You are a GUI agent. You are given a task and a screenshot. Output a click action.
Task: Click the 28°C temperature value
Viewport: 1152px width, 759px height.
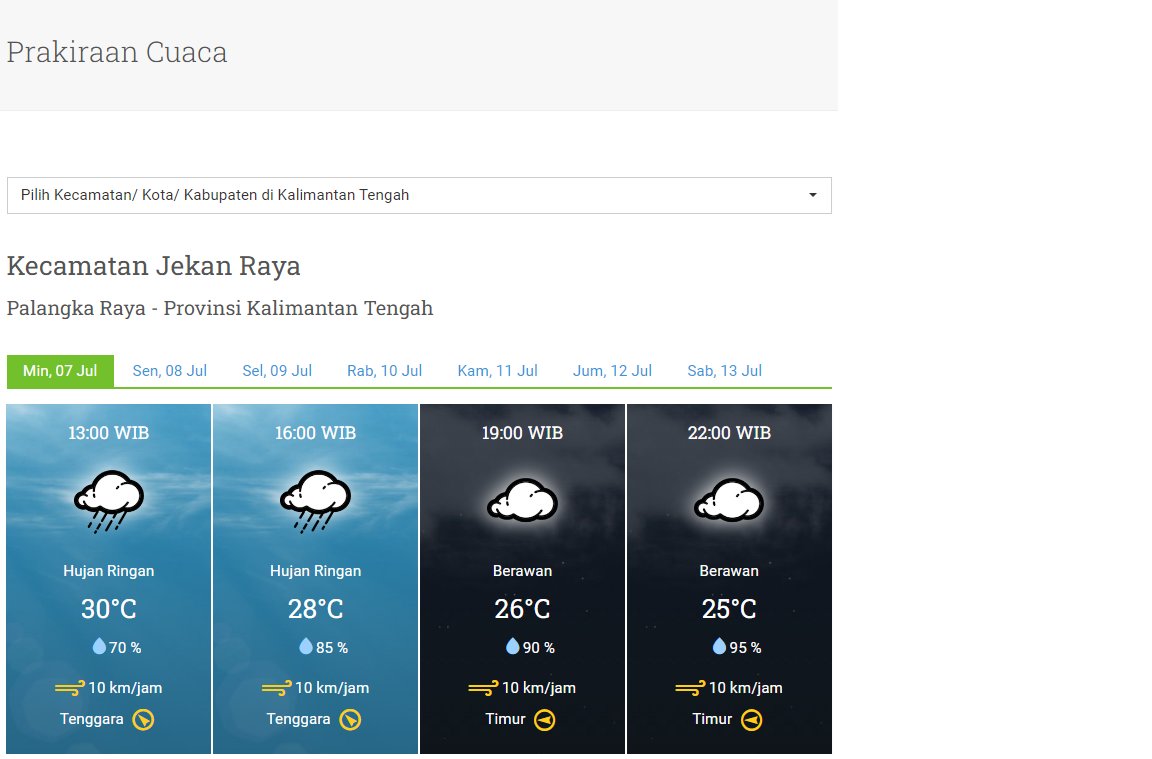pos(315,609)
